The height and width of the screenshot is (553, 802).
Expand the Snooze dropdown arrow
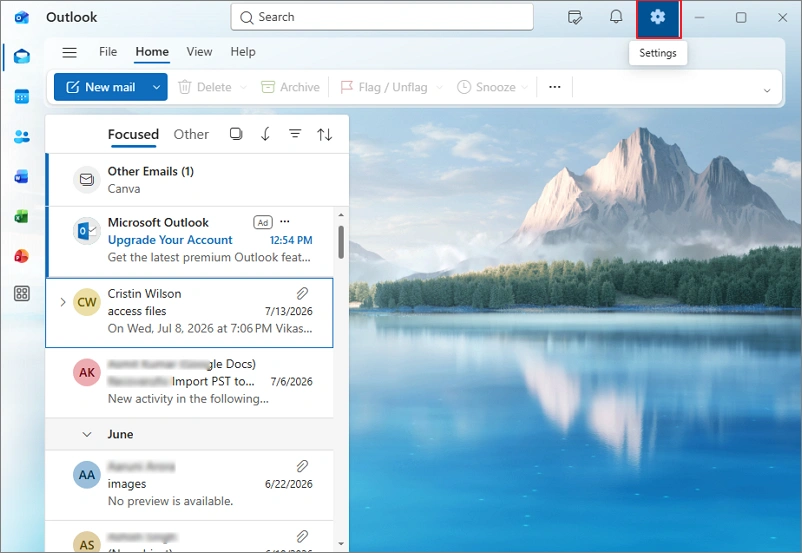(x=524, y=87)
